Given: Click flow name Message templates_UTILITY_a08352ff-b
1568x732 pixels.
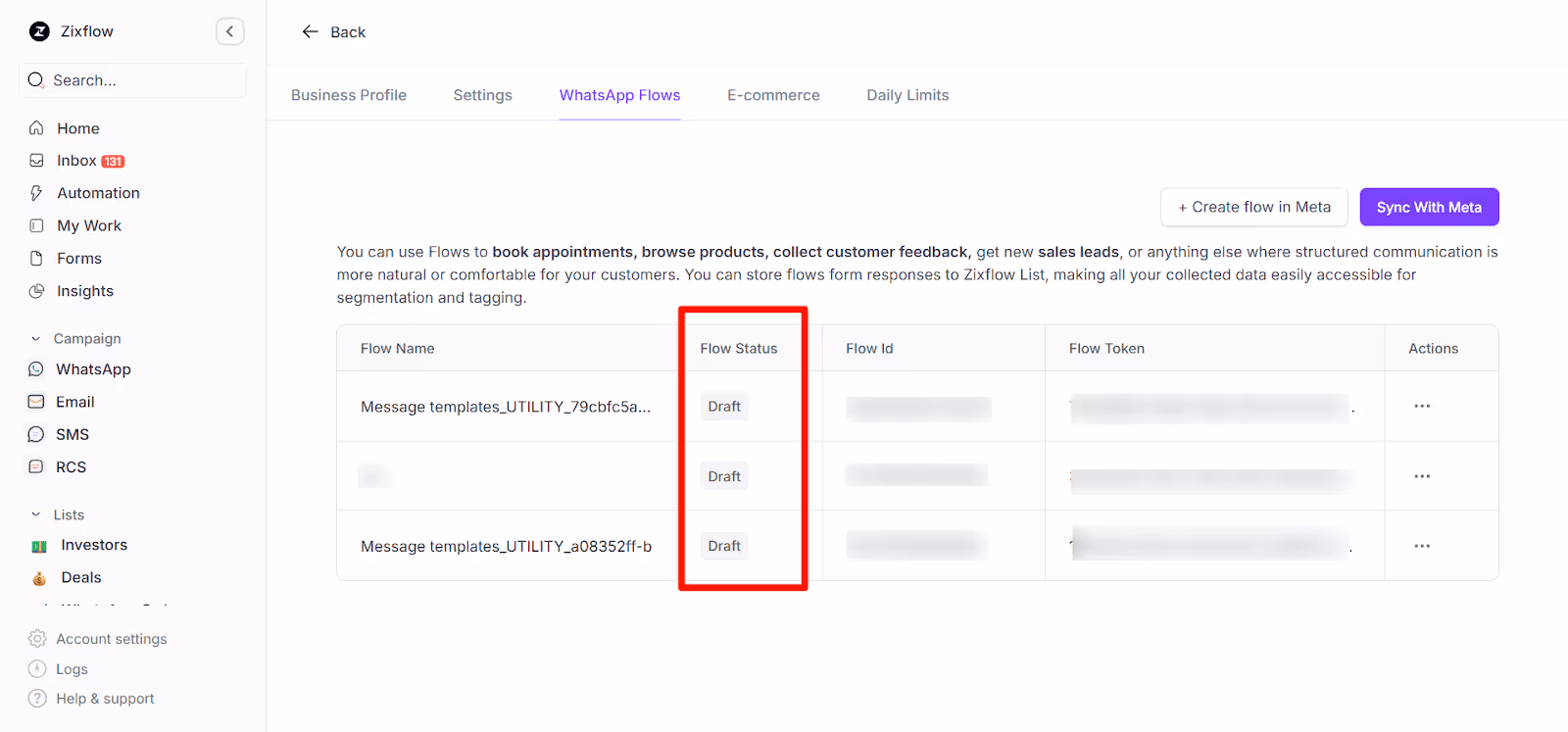Looking at the screenshot, I should (506, 546).
